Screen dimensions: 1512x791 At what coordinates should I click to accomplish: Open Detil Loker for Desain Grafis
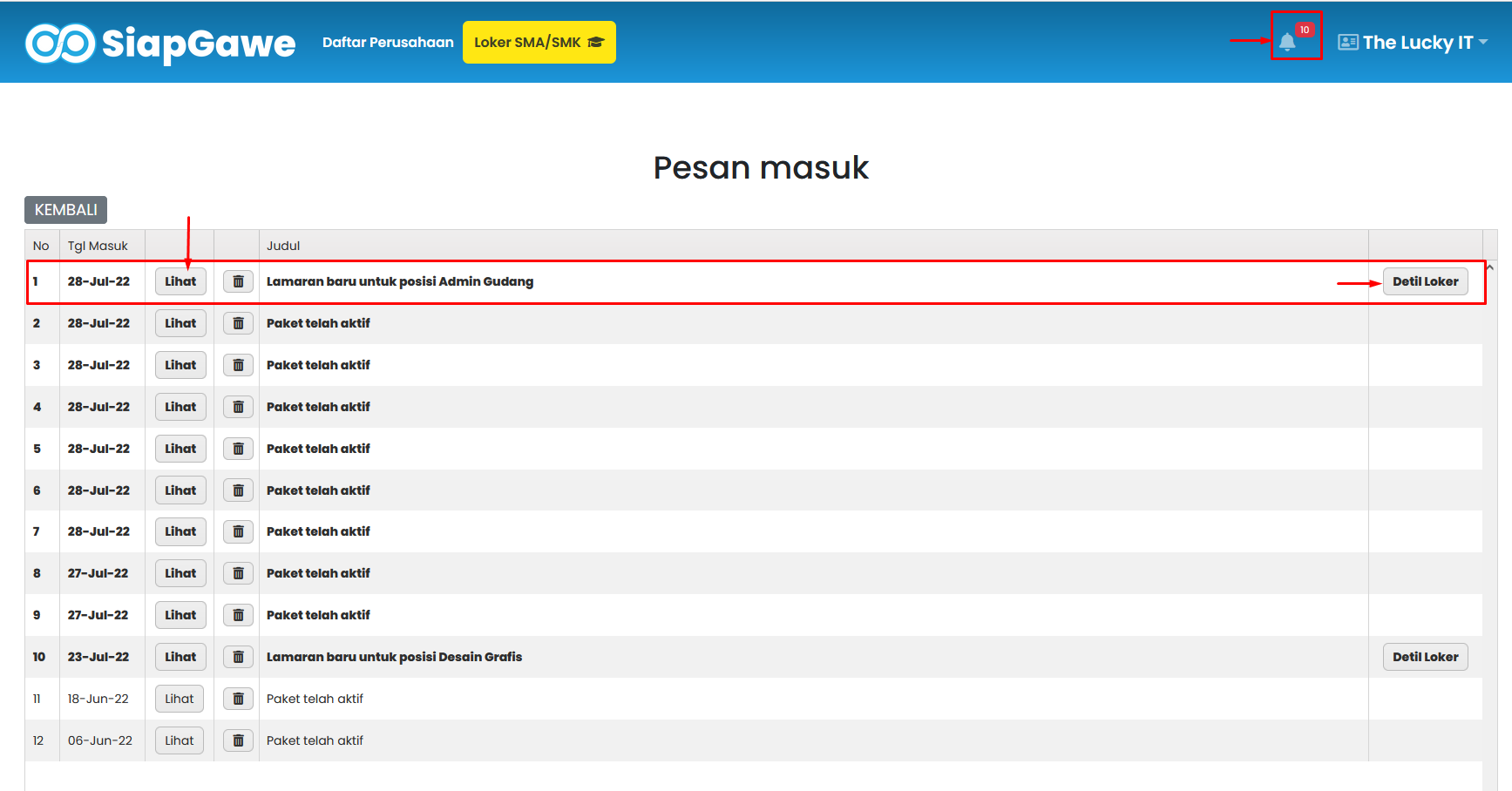1425,657
